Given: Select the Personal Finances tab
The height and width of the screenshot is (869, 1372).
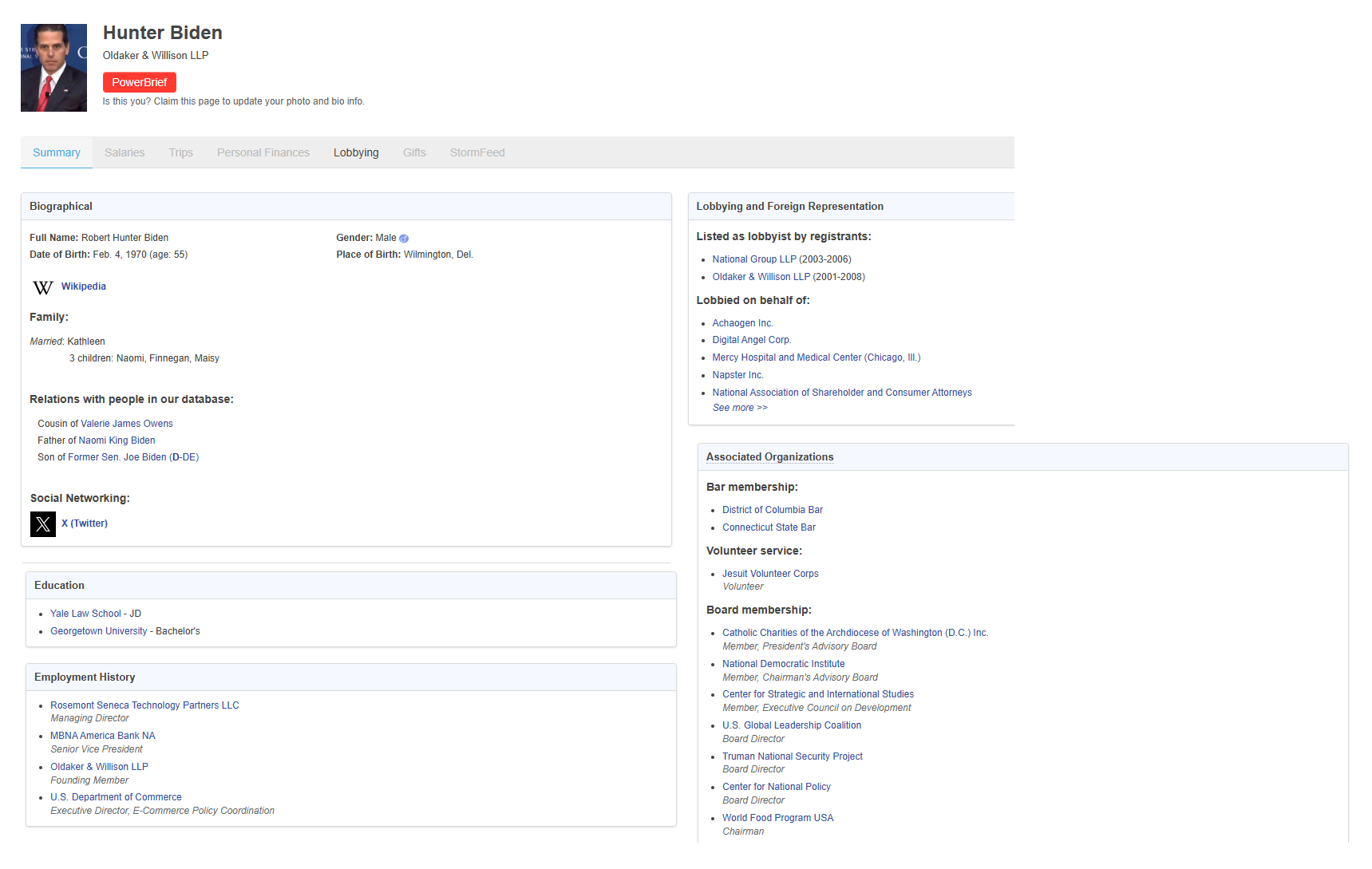Looking at the screenshot, I should [263, 152].
